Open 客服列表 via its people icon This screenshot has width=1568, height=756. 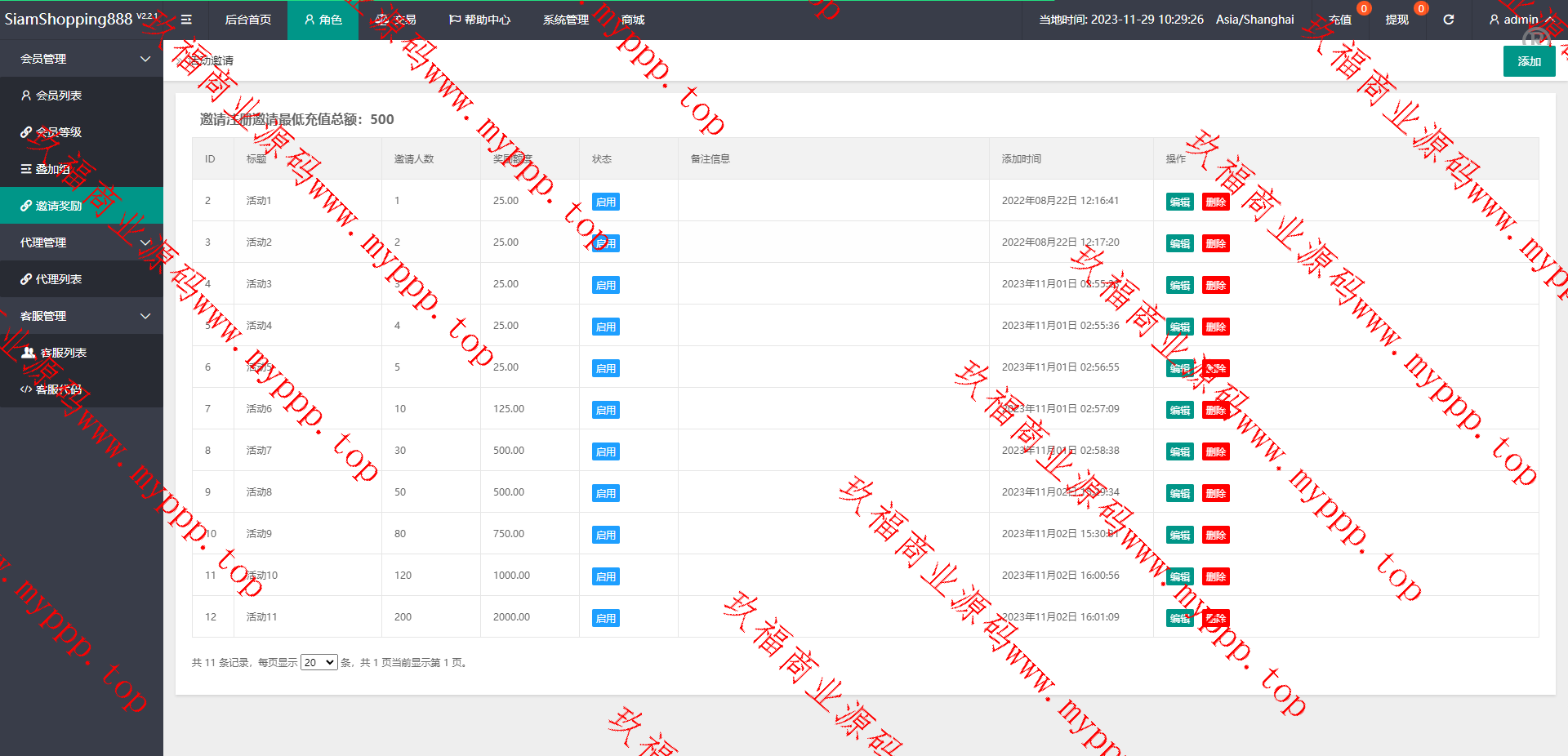(29, 353)
